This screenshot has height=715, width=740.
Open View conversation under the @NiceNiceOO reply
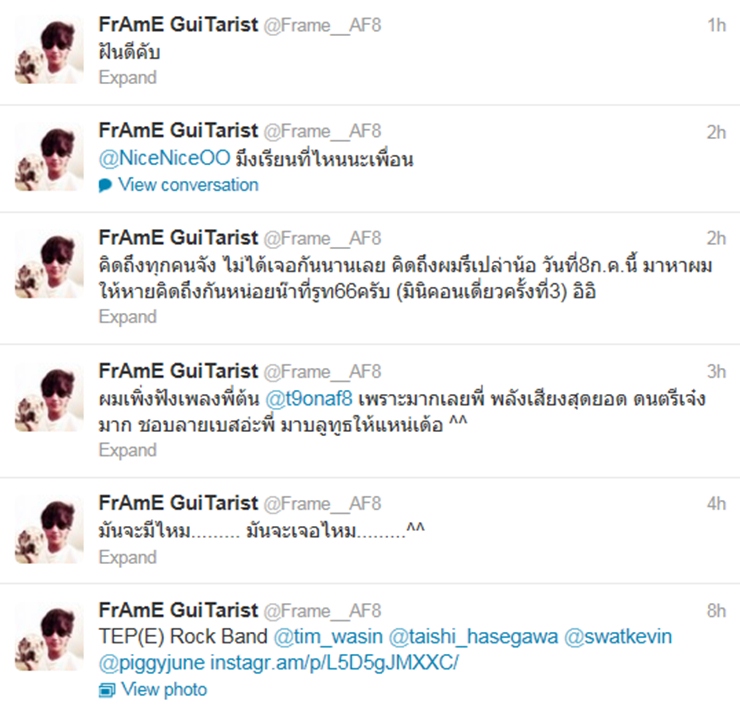tap(188, 185)
